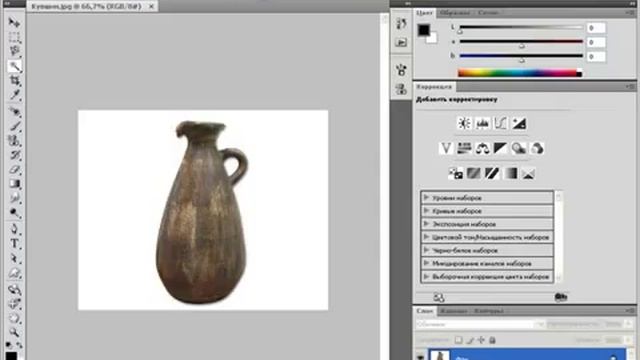Add a Gradient Map adjustment
The height and width of the screenshot is (360, 640).
510,173
